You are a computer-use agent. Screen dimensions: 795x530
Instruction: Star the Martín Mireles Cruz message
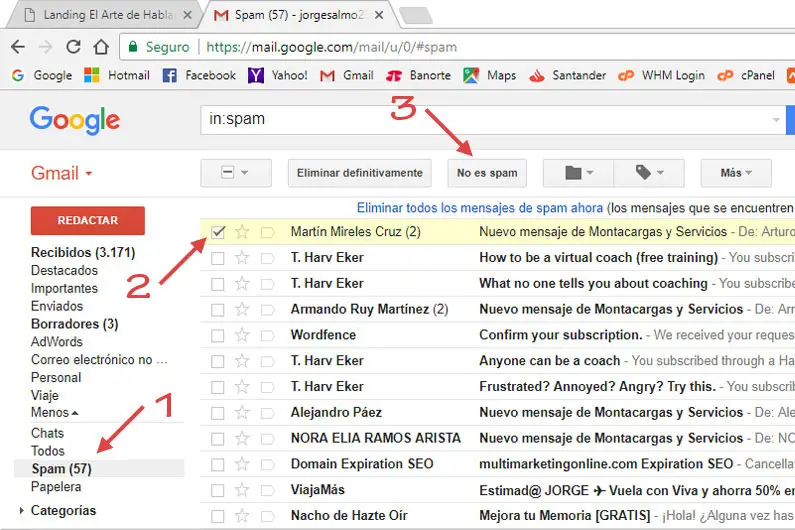[x=242, y=232]
